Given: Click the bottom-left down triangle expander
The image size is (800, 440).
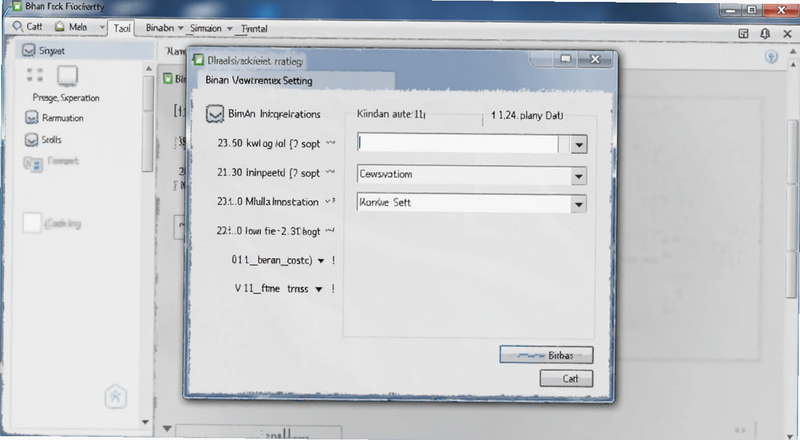Looking at the screenshot, I should [x=166, y=428].
